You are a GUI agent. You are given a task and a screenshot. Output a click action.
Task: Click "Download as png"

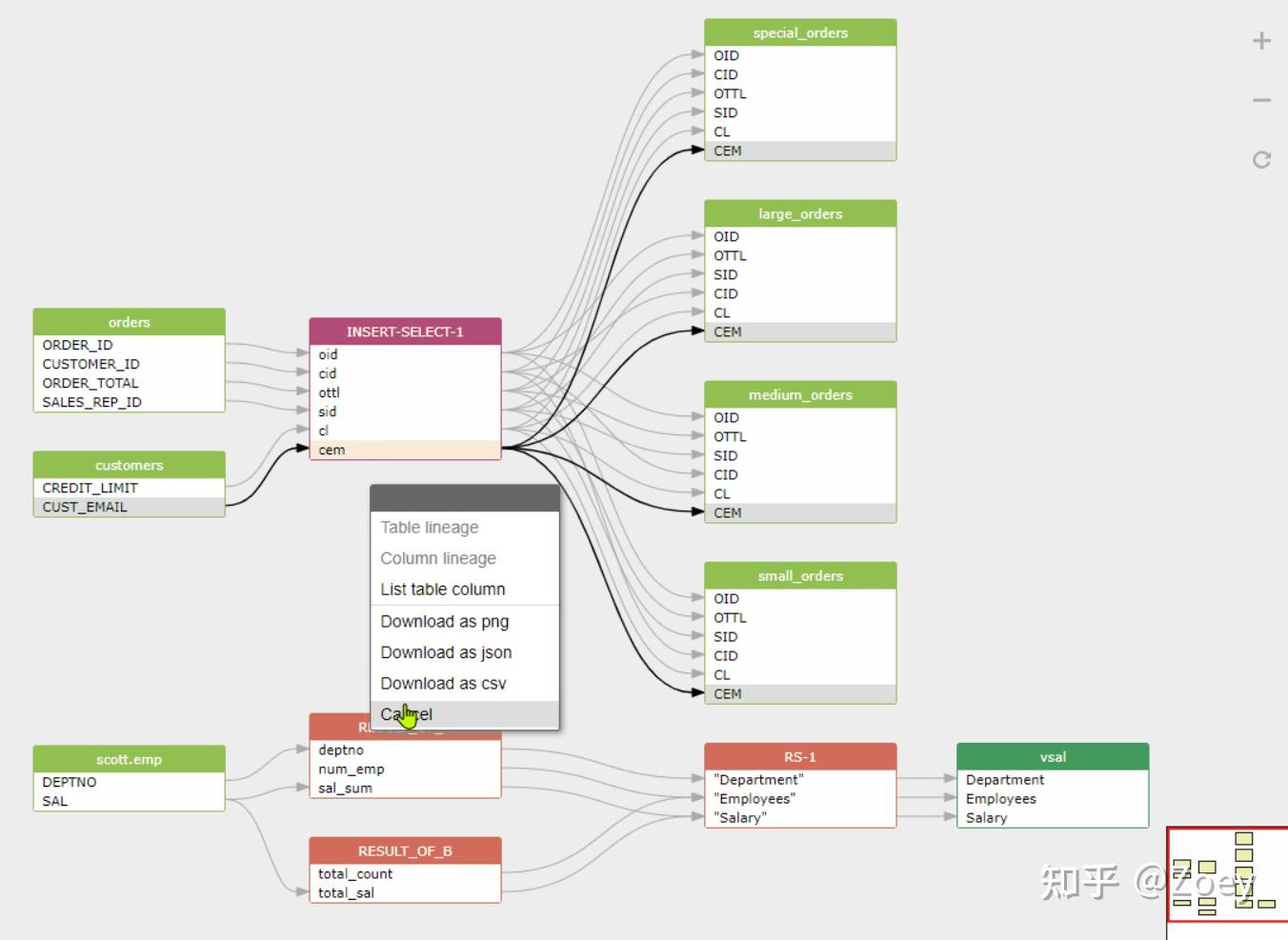pos(445,621)
